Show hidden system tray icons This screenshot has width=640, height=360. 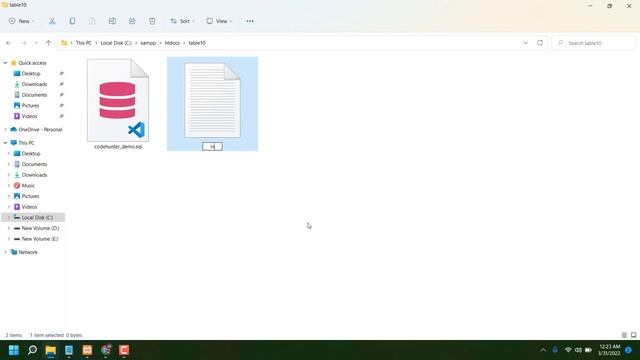(x=543, y=350)
